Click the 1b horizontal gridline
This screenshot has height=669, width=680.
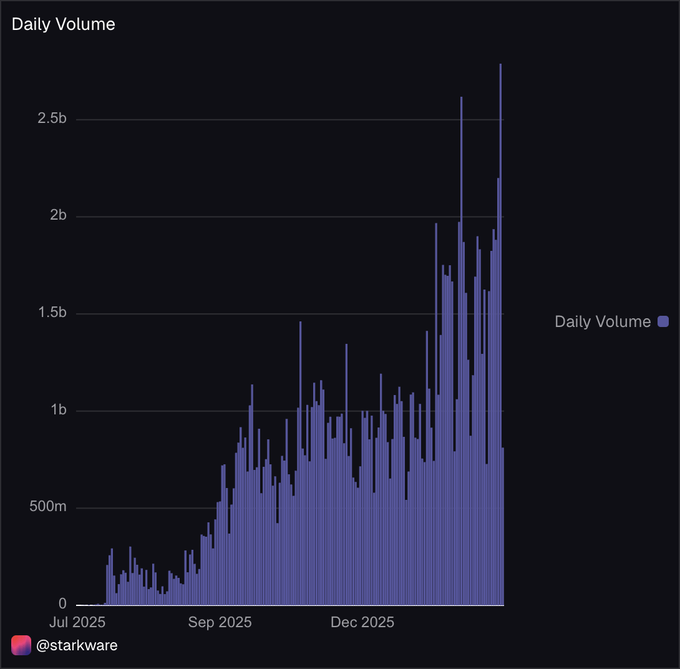coord(290,411)
